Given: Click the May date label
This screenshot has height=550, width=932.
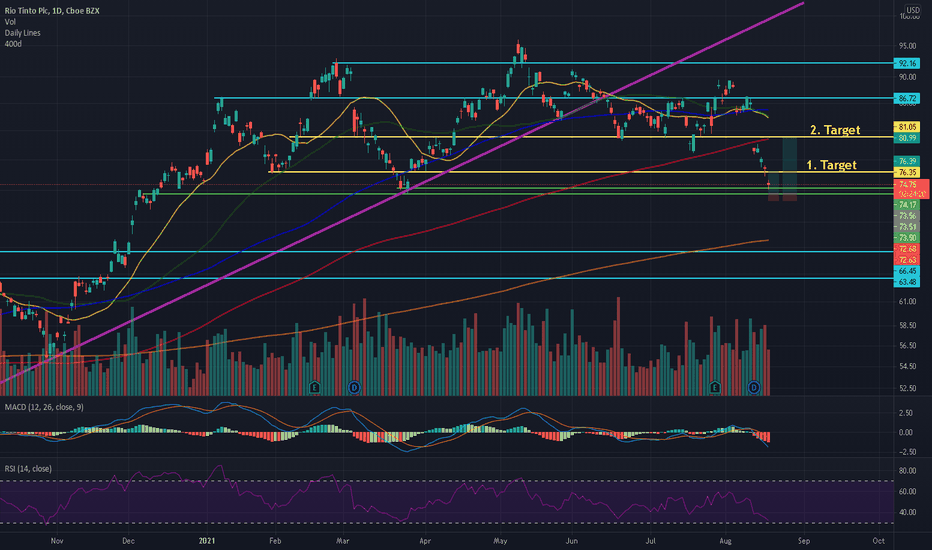Looking at the screenshot, I should coord(500,541).
